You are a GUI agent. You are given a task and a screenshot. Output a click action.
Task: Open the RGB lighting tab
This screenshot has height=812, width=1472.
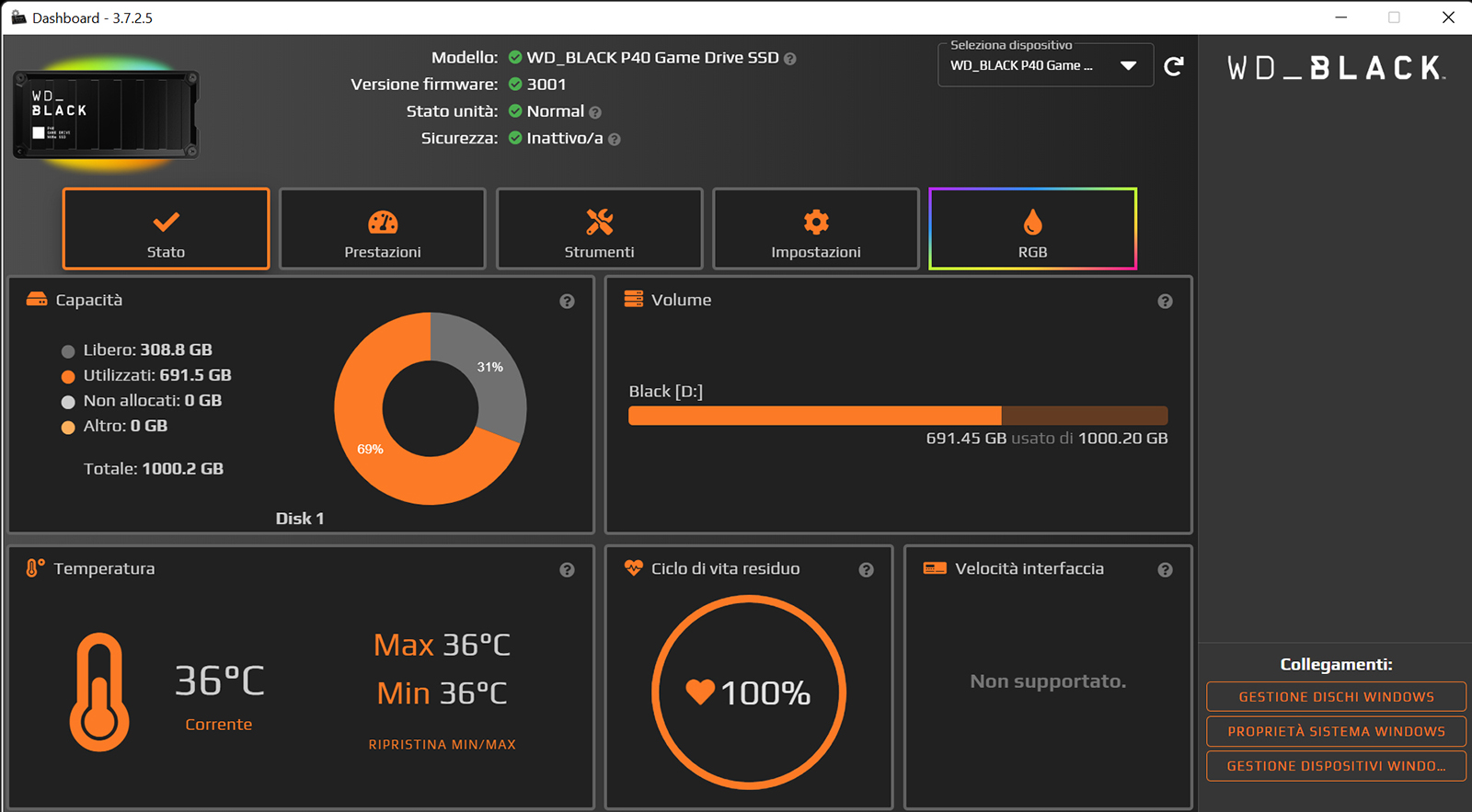1033,229
